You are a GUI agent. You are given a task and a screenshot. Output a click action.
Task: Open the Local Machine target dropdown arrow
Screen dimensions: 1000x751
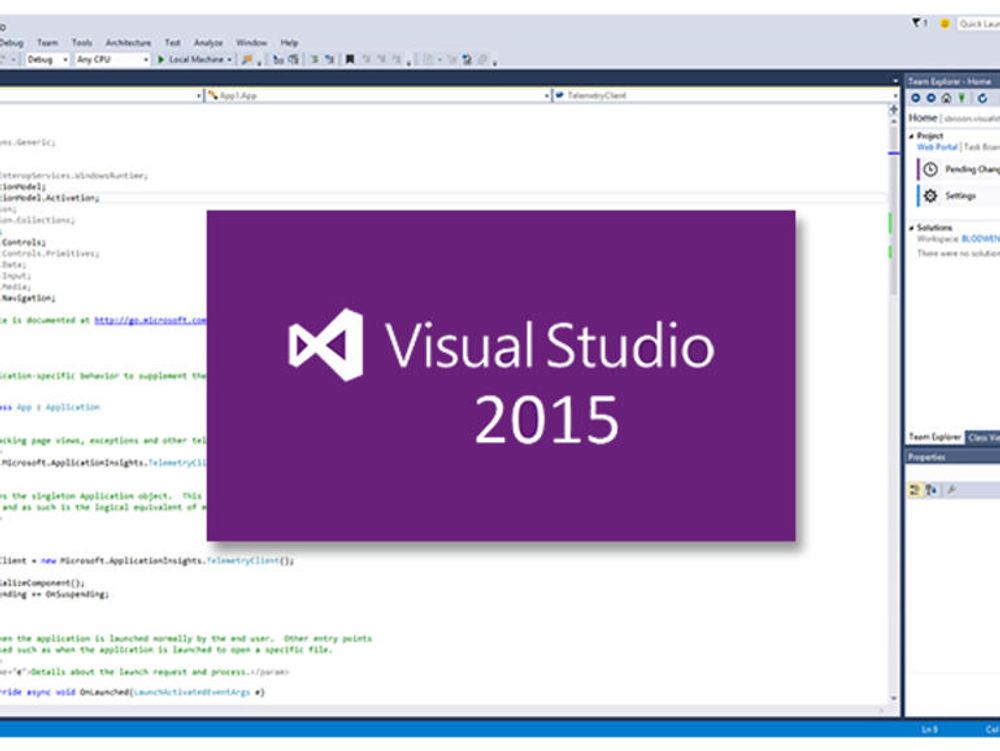click(x=229, y=59)
